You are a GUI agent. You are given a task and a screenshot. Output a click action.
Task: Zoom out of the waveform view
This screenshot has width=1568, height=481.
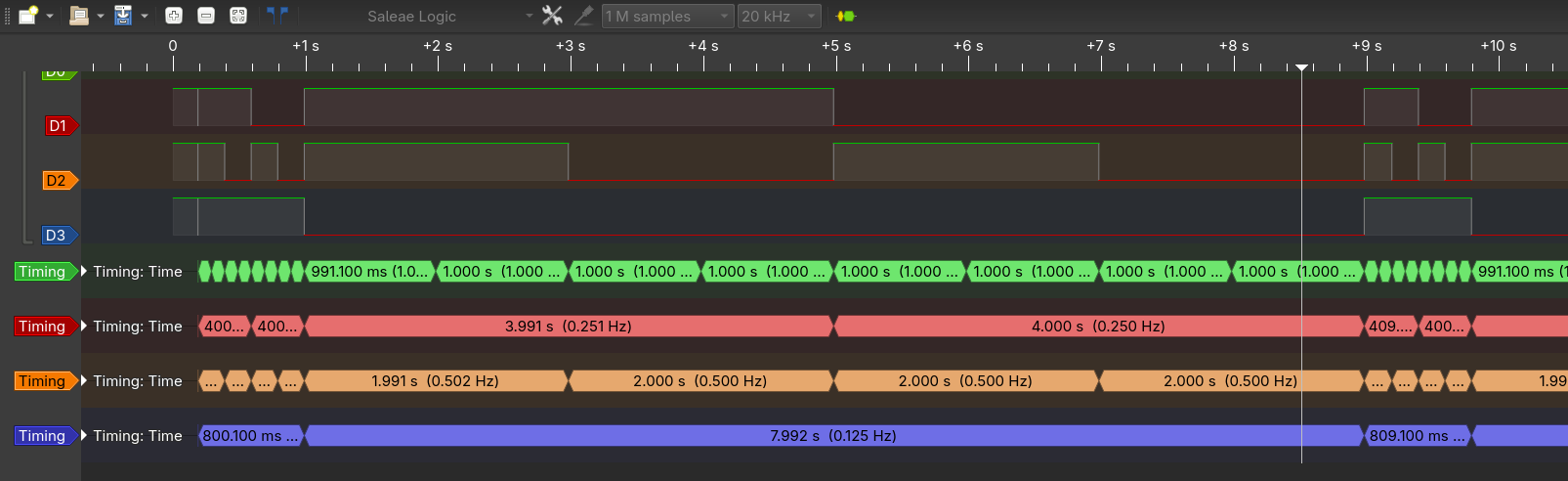206,16
